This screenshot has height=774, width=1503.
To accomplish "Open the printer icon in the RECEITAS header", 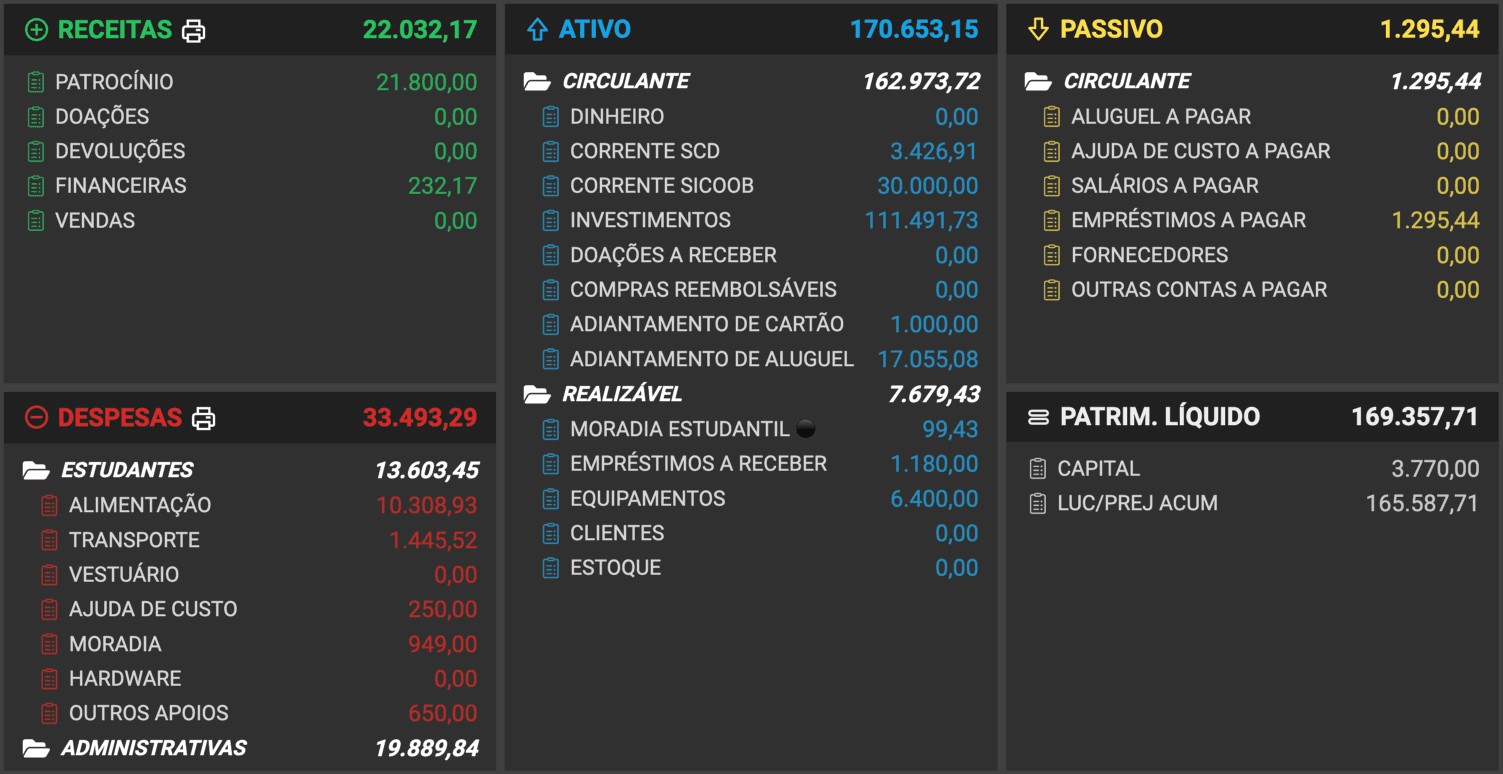I will (x=196, y=30).
